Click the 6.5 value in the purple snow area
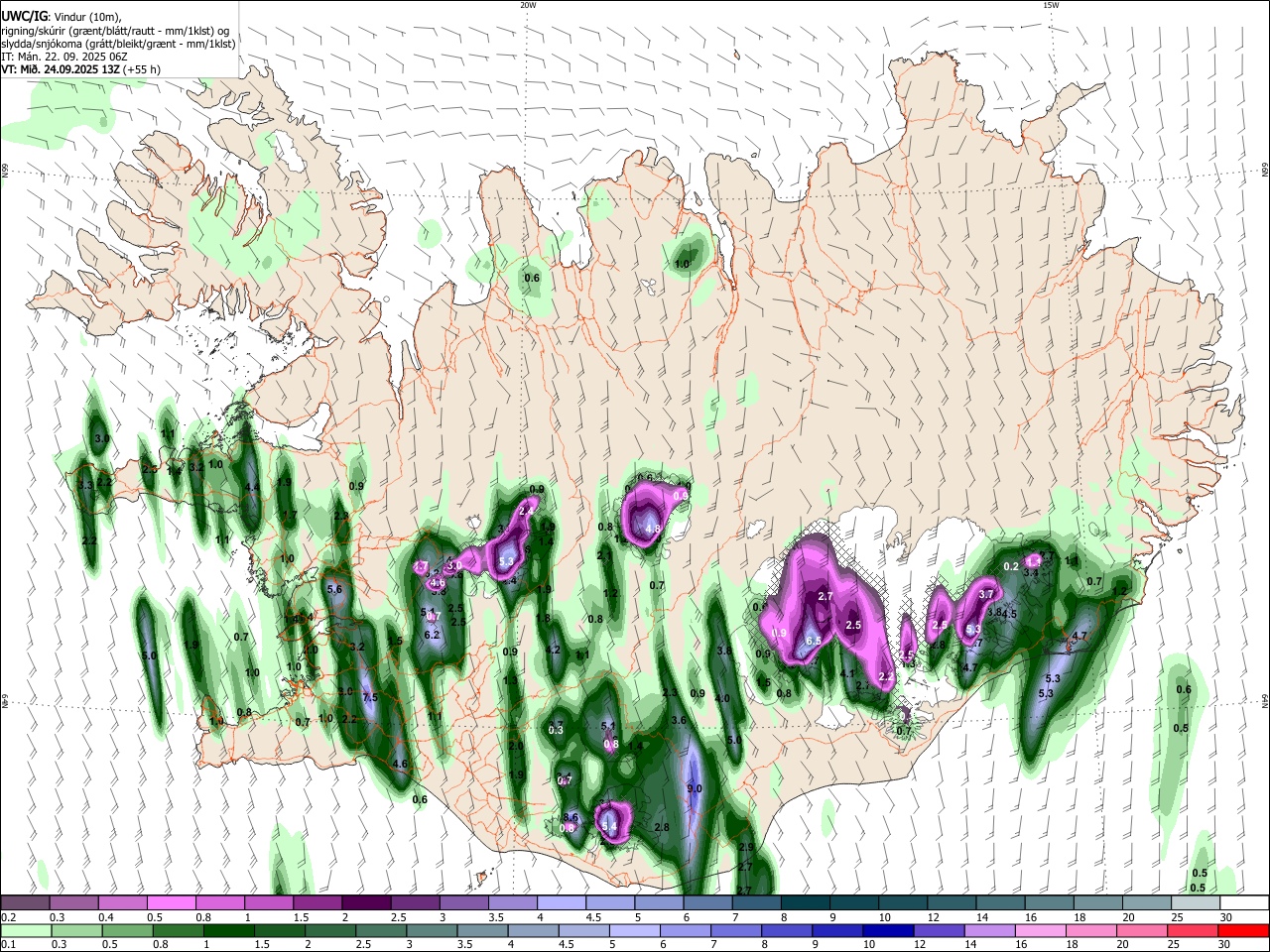1270x952 pixels. pos(814,641)
